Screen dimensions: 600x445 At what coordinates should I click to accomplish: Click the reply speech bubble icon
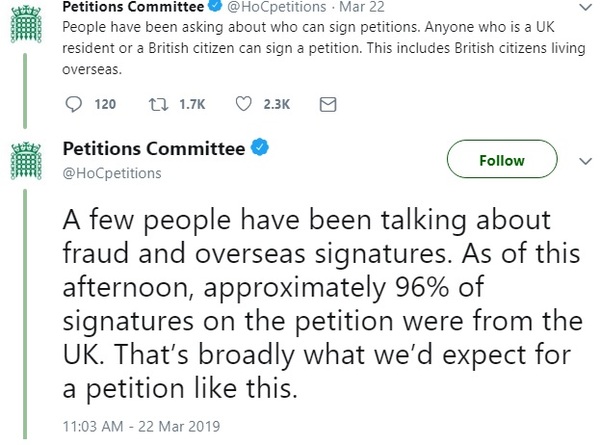pos(72,103)
